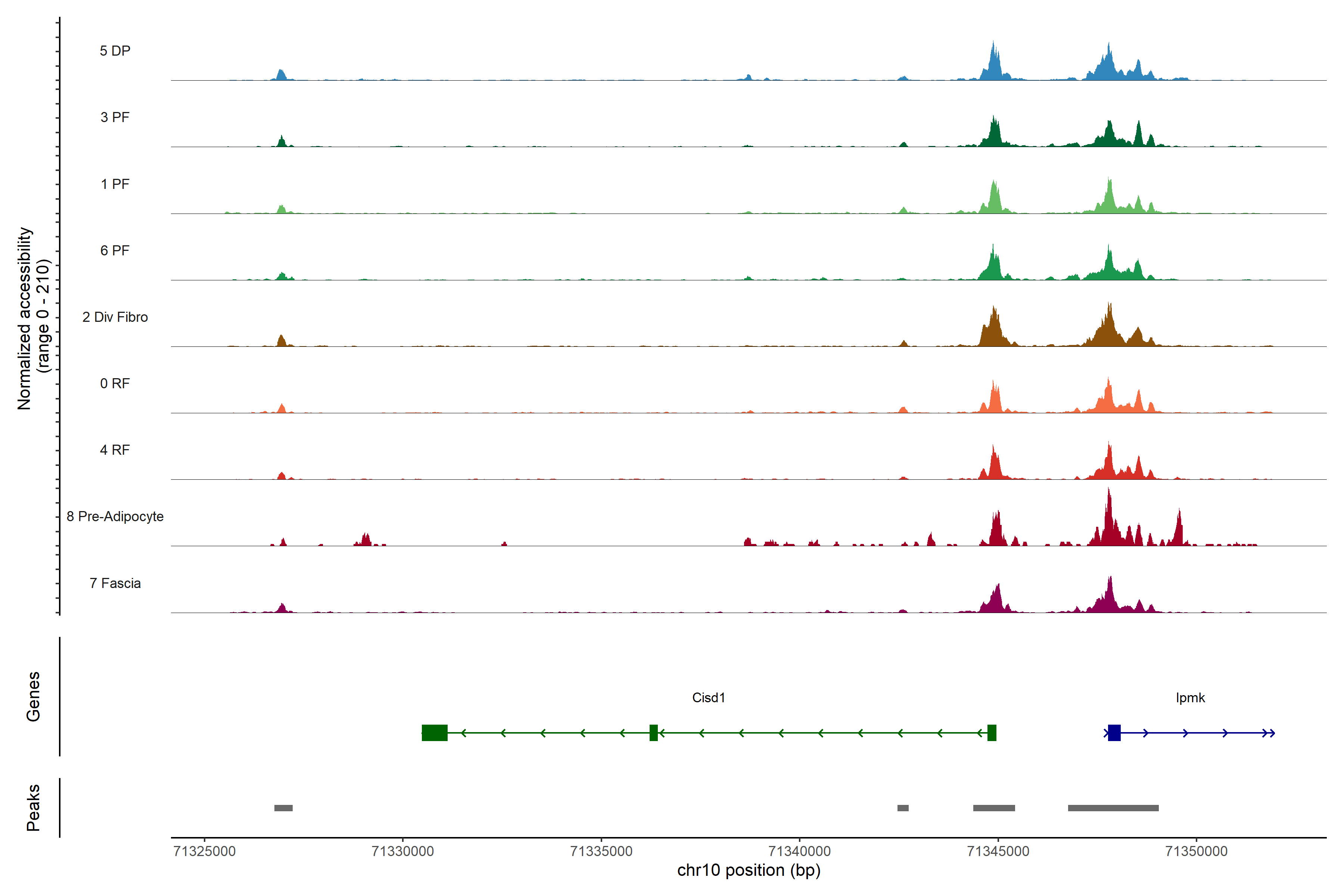Click the Cisd1 gene label
The image size is (1344, 896).
[708, 698]
